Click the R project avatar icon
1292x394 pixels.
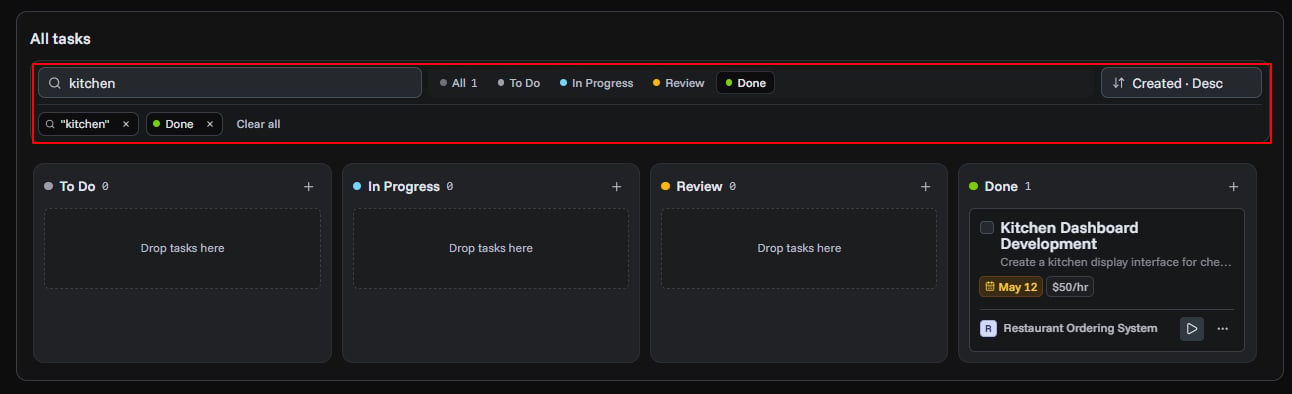988,328
